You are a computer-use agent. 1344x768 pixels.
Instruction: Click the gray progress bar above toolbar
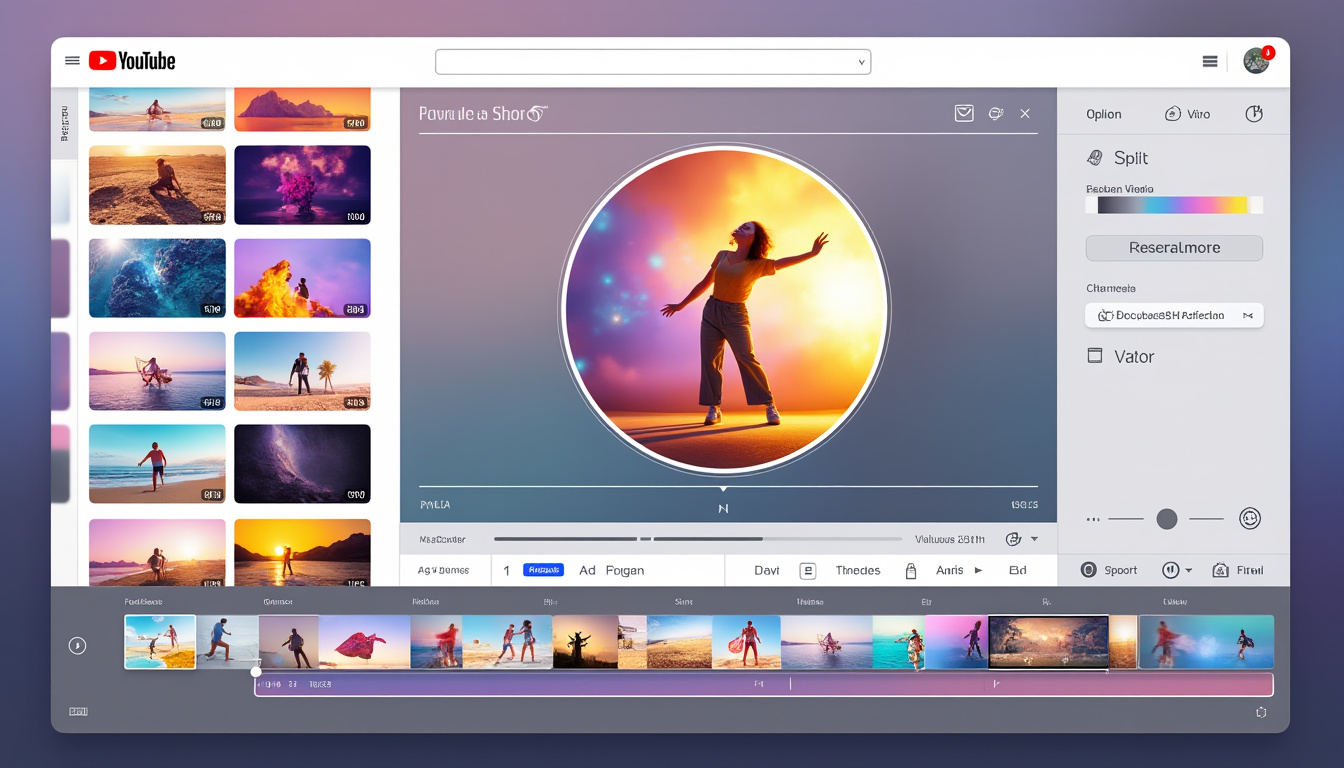tap(698, 539)
